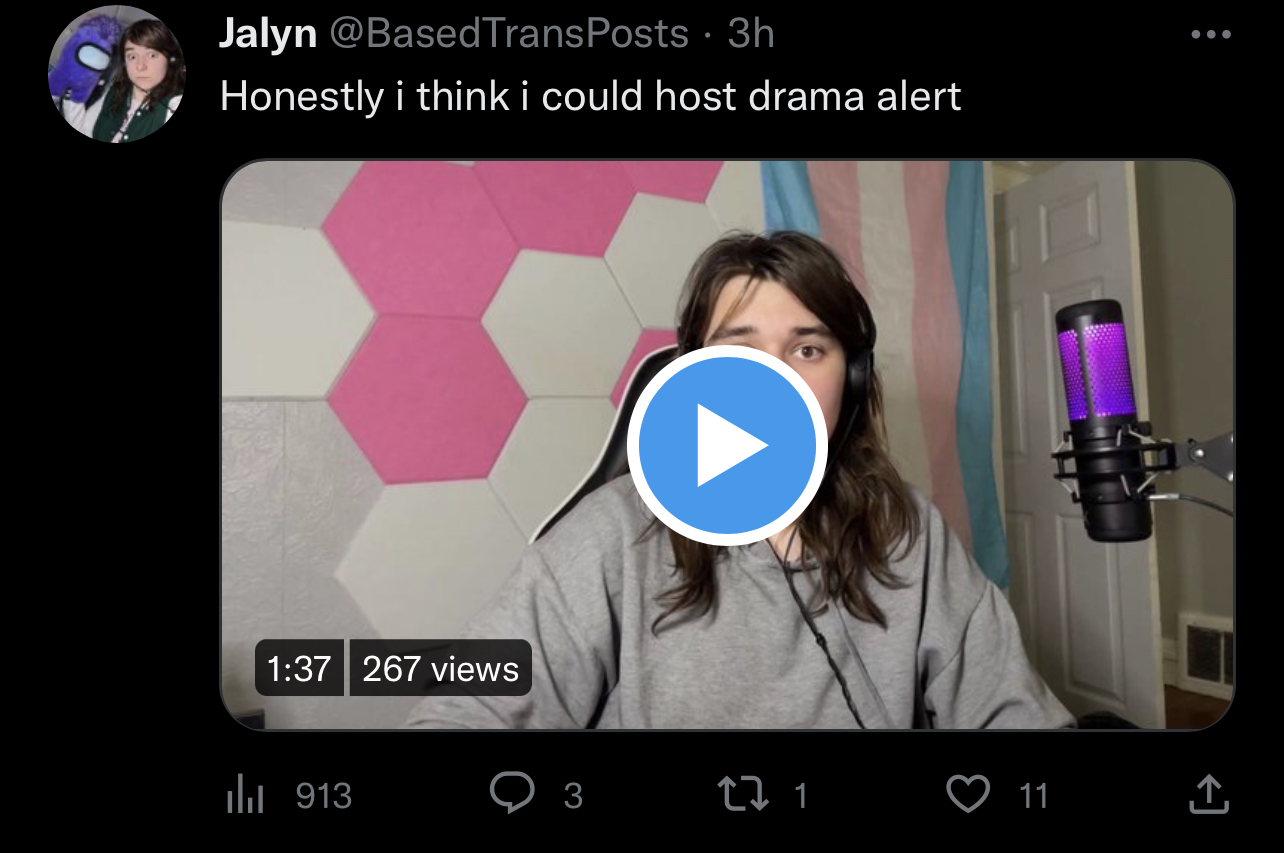Open the three-dot more options menu
The width and height of the screenshot is (1284, 853).
[1211, 35]
